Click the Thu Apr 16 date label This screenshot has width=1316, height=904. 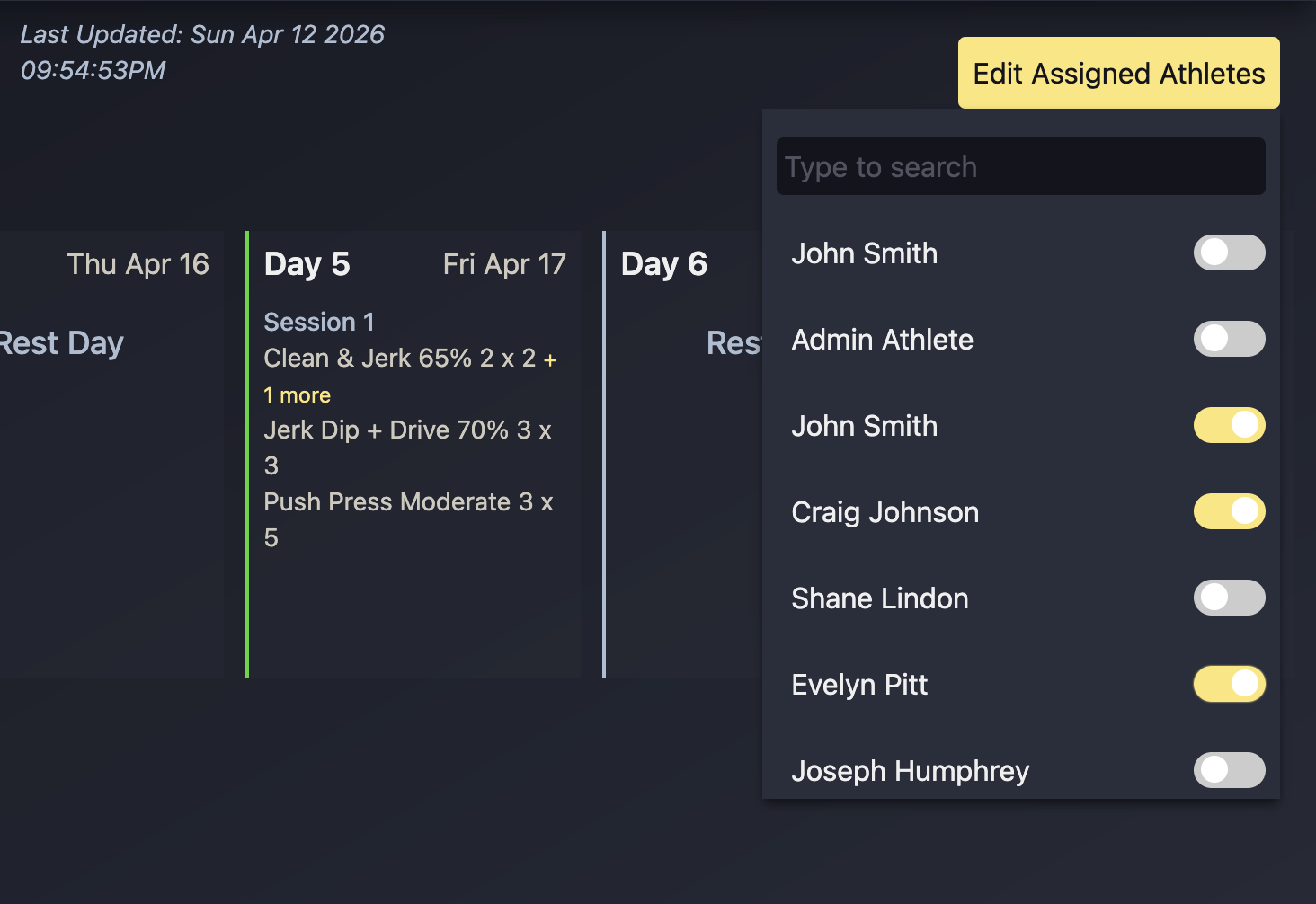(x=138, y=264)
